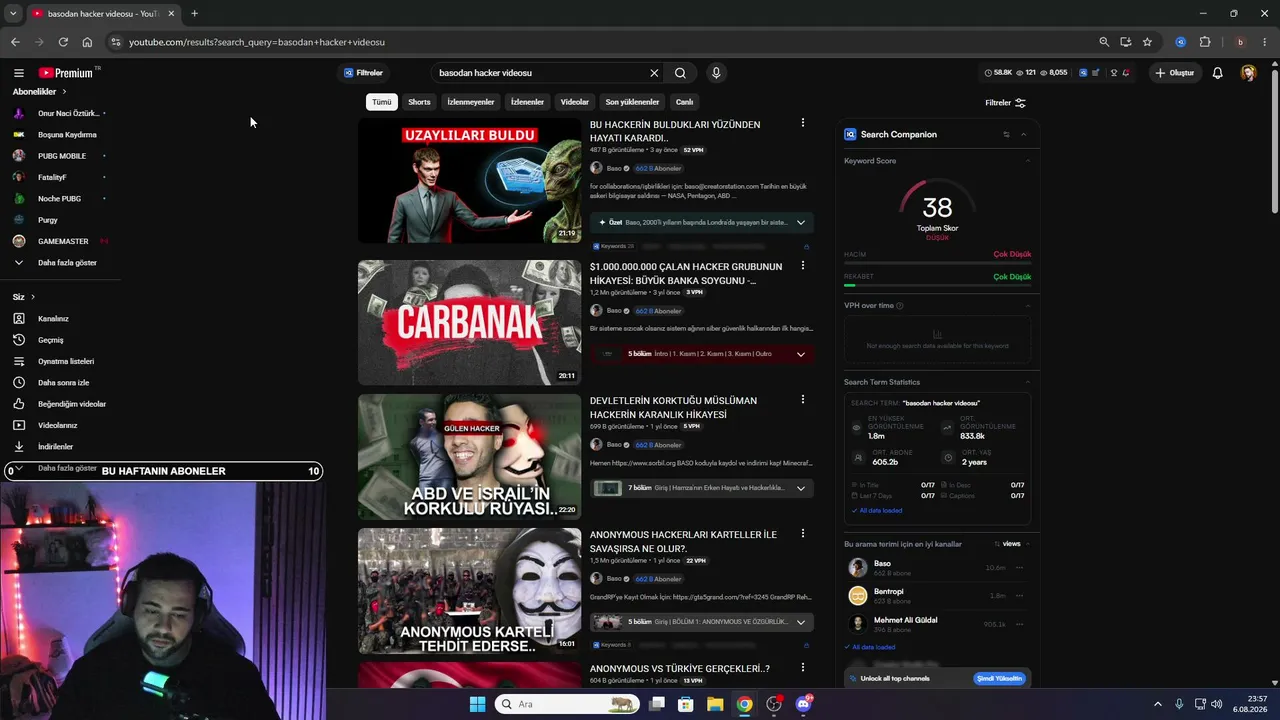The width and height of the screenshot is (1280, 720).
Task: Click Şimdi Yükseltin upgrade button
Action: [1000, 679]
